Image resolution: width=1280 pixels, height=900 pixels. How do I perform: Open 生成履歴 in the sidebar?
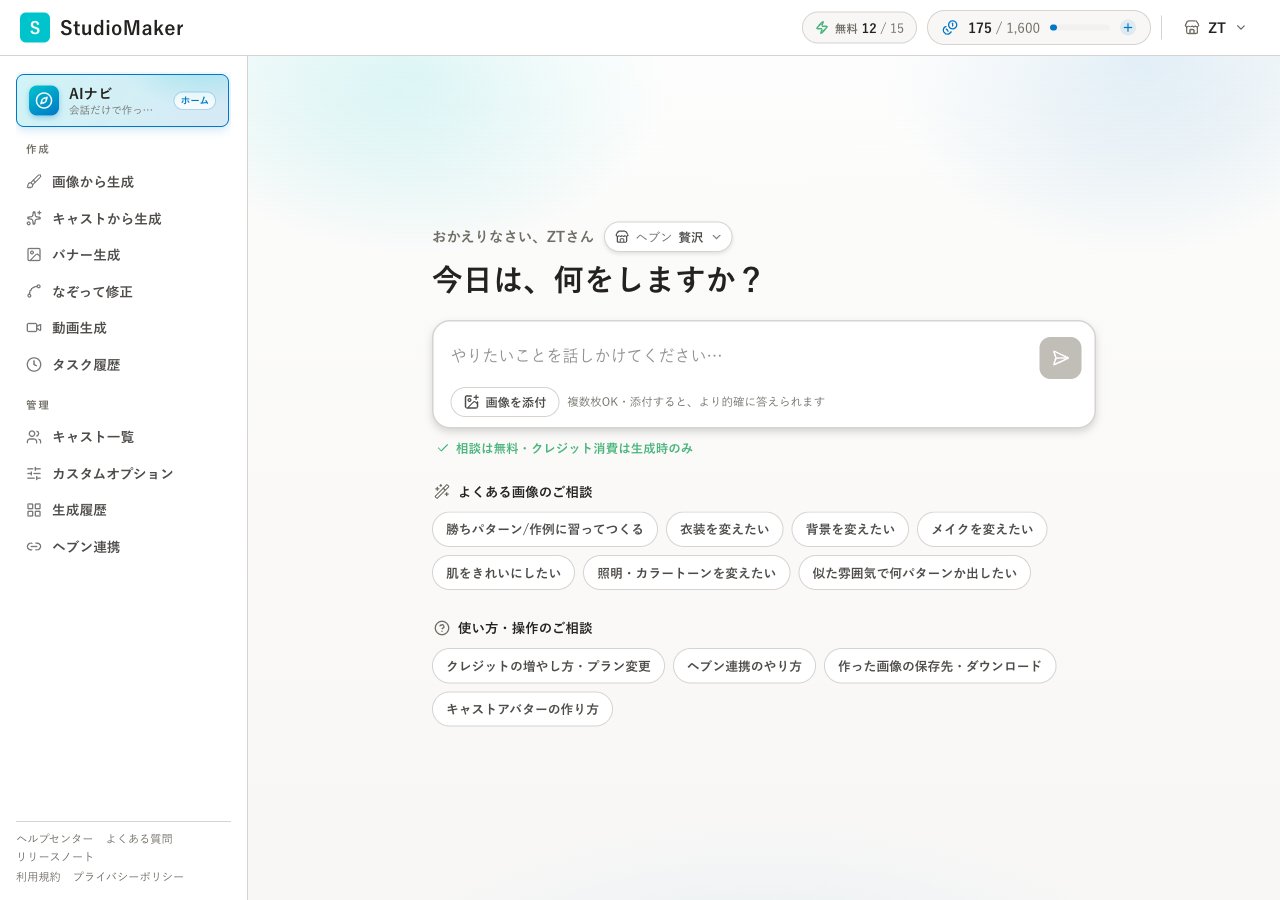click(x=123, y=510)
